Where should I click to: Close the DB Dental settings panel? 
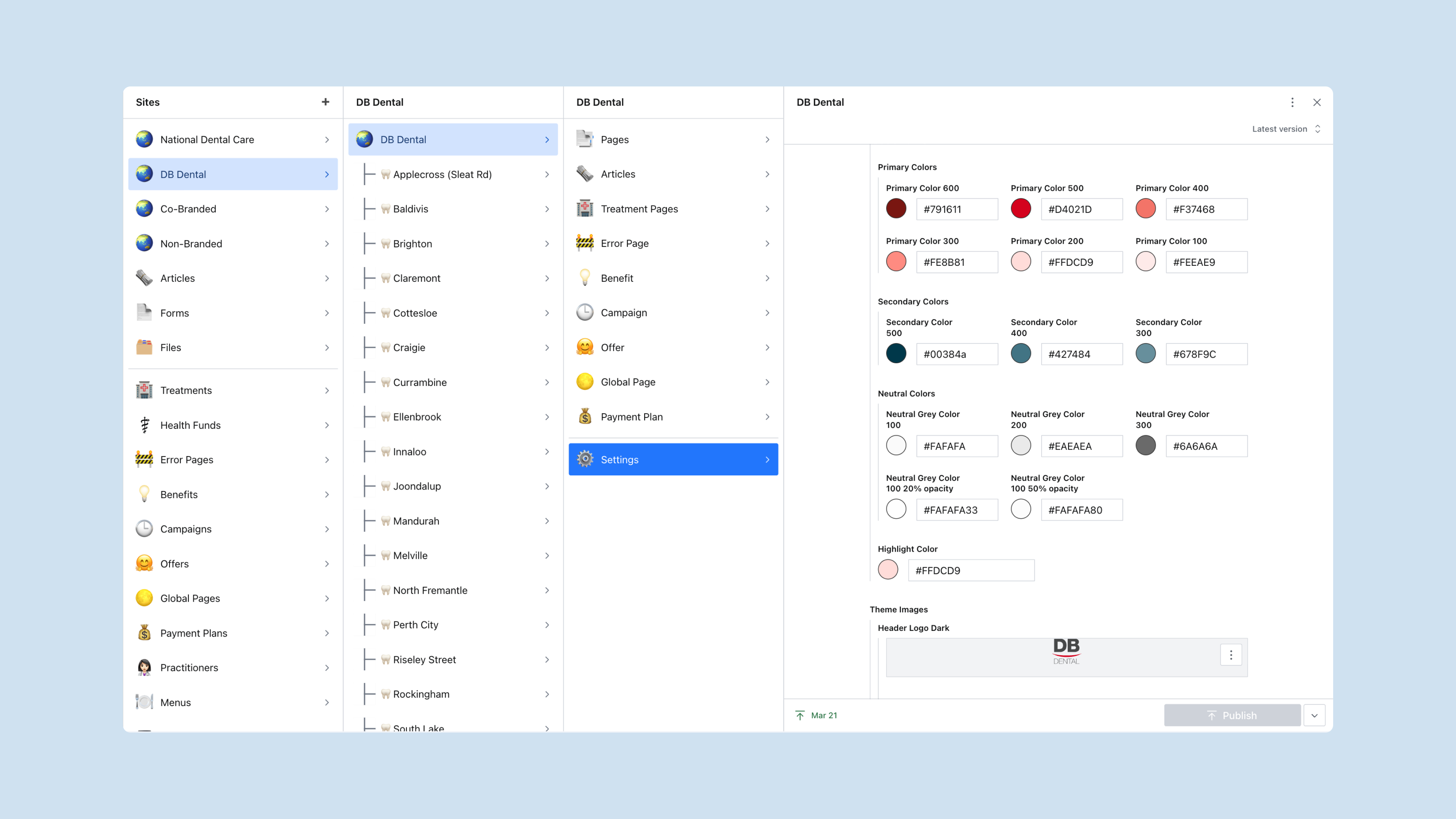(x=1317, y=102)
